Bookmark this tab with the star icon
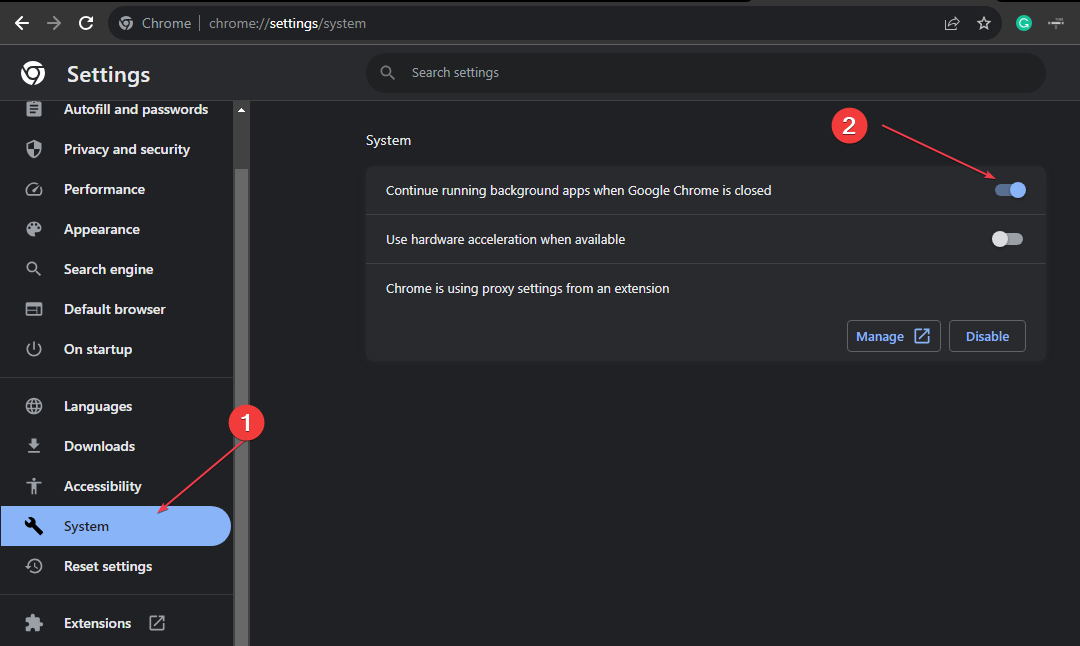Screen dimensions: 1080x646 [984, 23]
